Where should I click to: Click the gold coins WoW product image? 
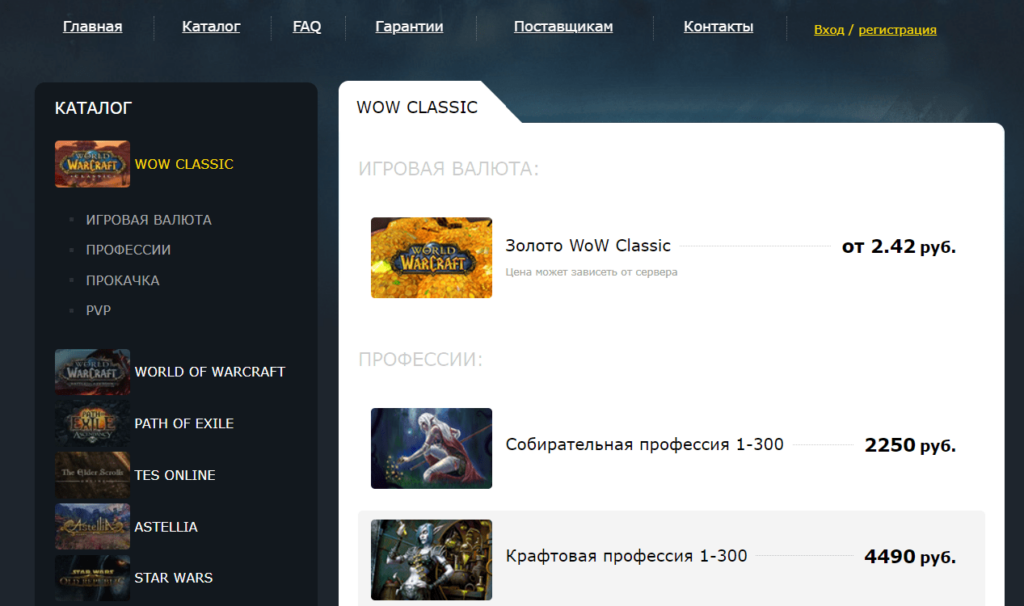[431, 257]
